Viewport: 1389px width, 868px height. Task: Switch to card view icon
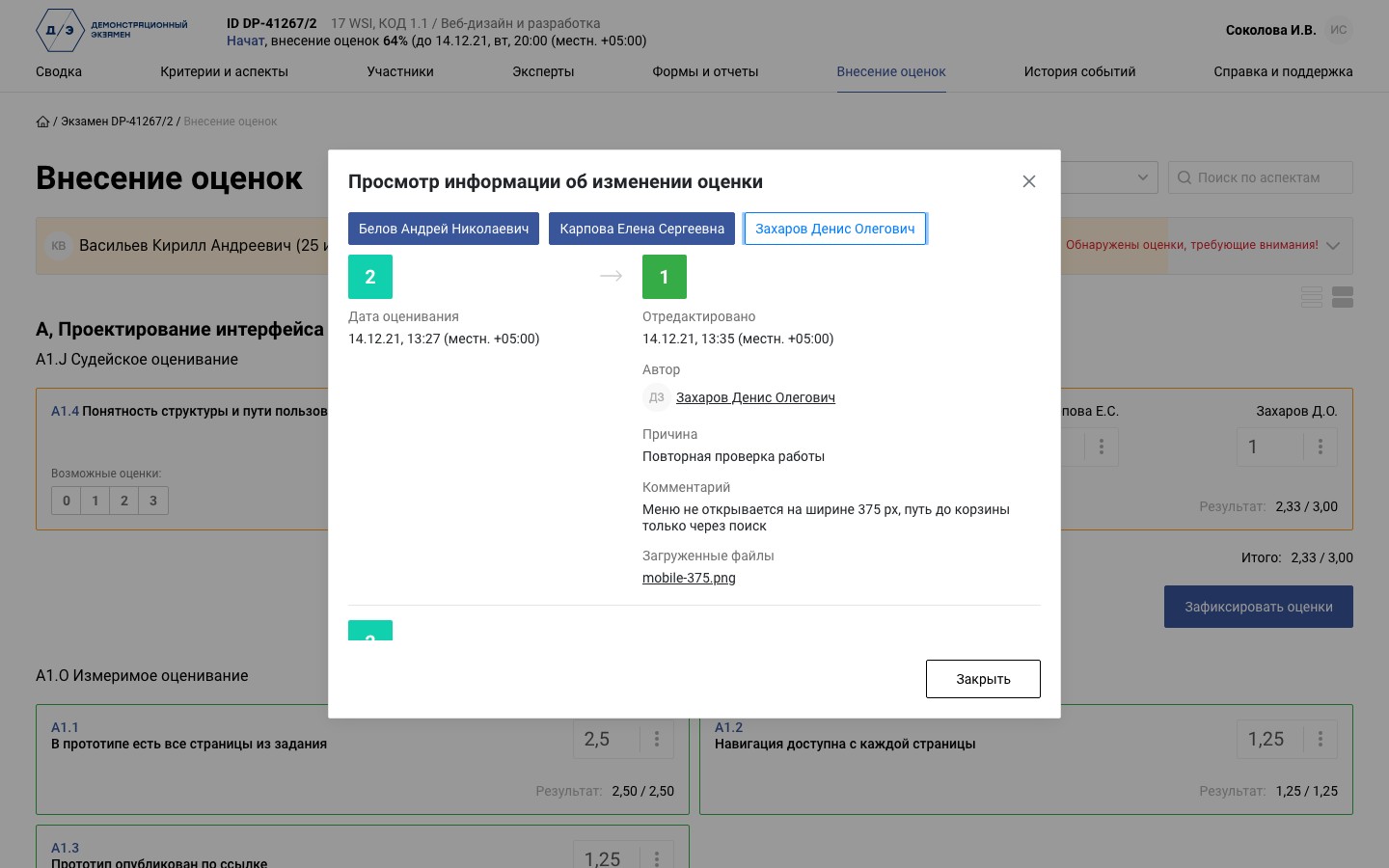point(1343,297)
